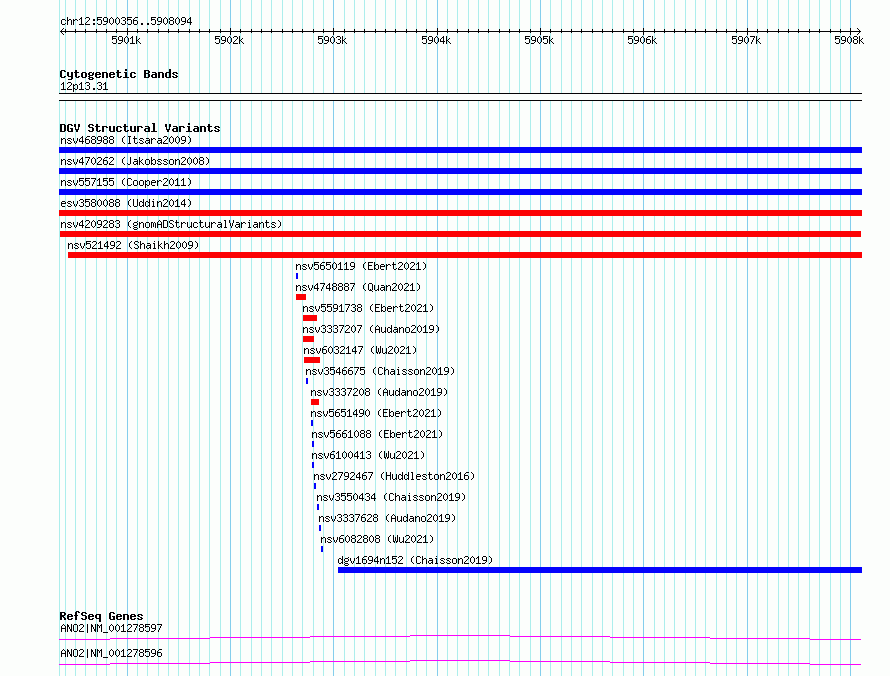Select the blue bar under nsv557155

tap(460, 192)
